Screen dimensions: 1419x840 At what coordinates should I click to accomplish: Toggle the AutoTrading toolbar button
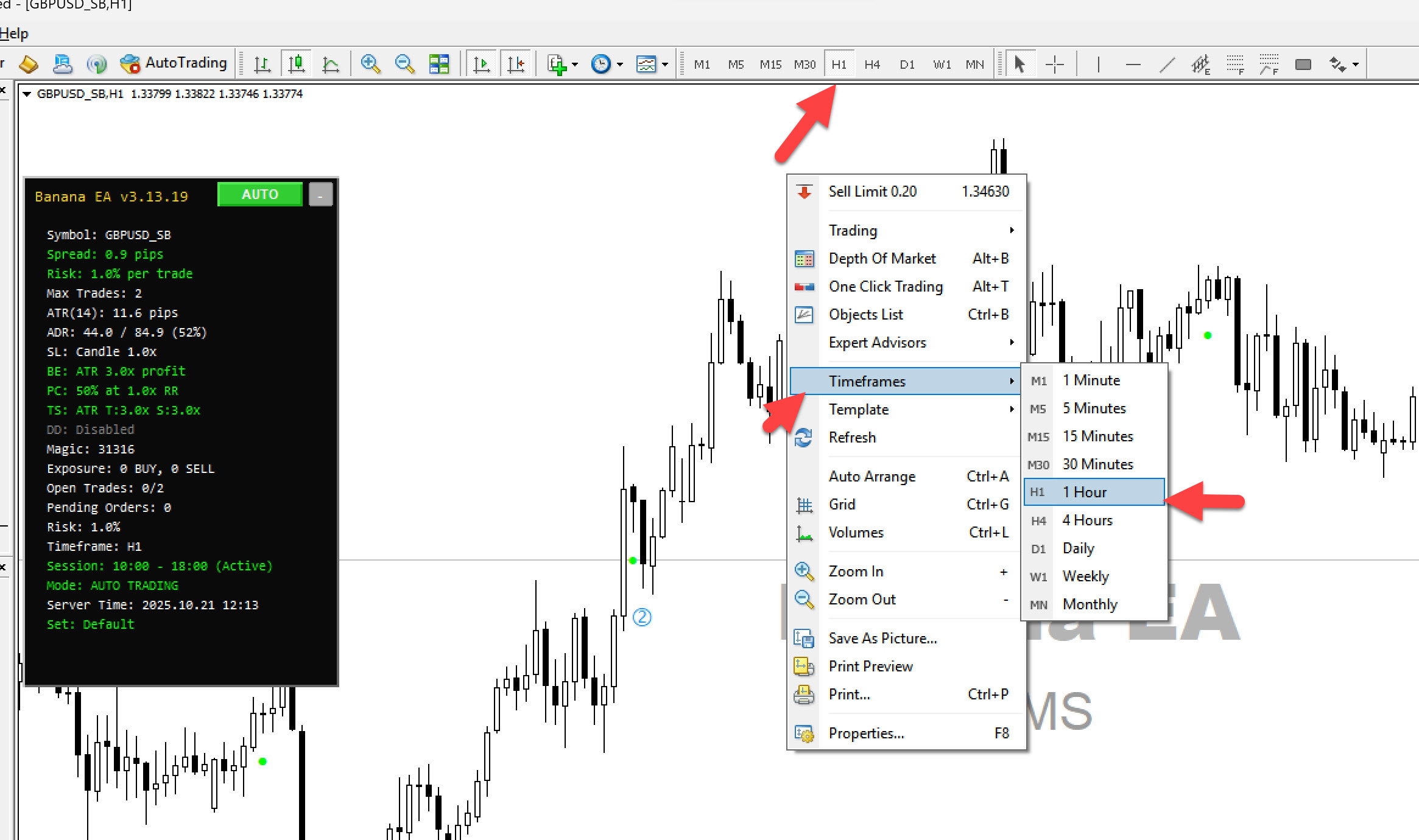click(x=174, y=63)
